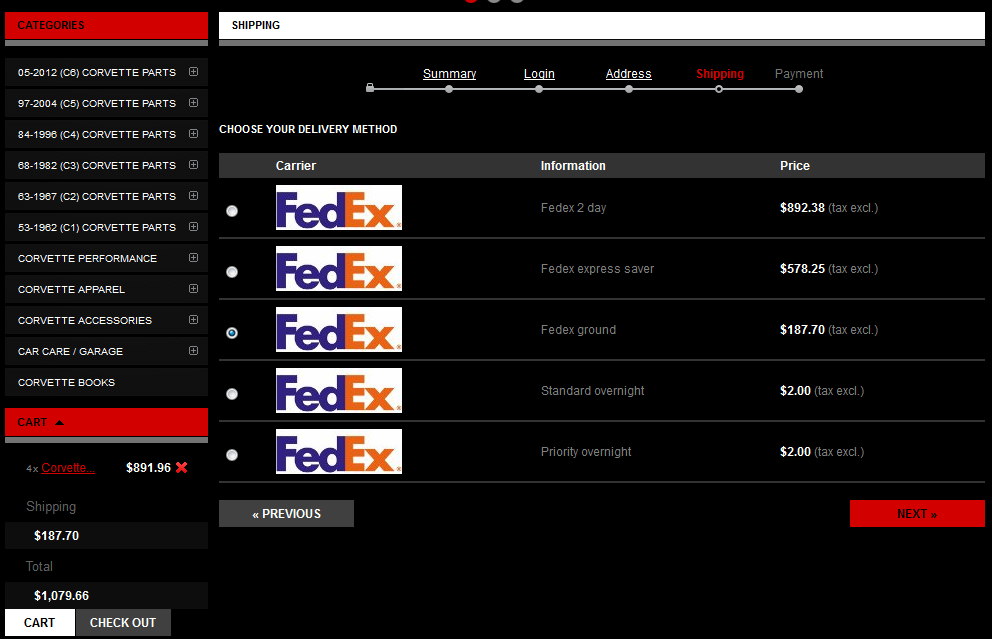Continue with the Next button
Viewport: 992px width, 639px height.
(917, 514)
